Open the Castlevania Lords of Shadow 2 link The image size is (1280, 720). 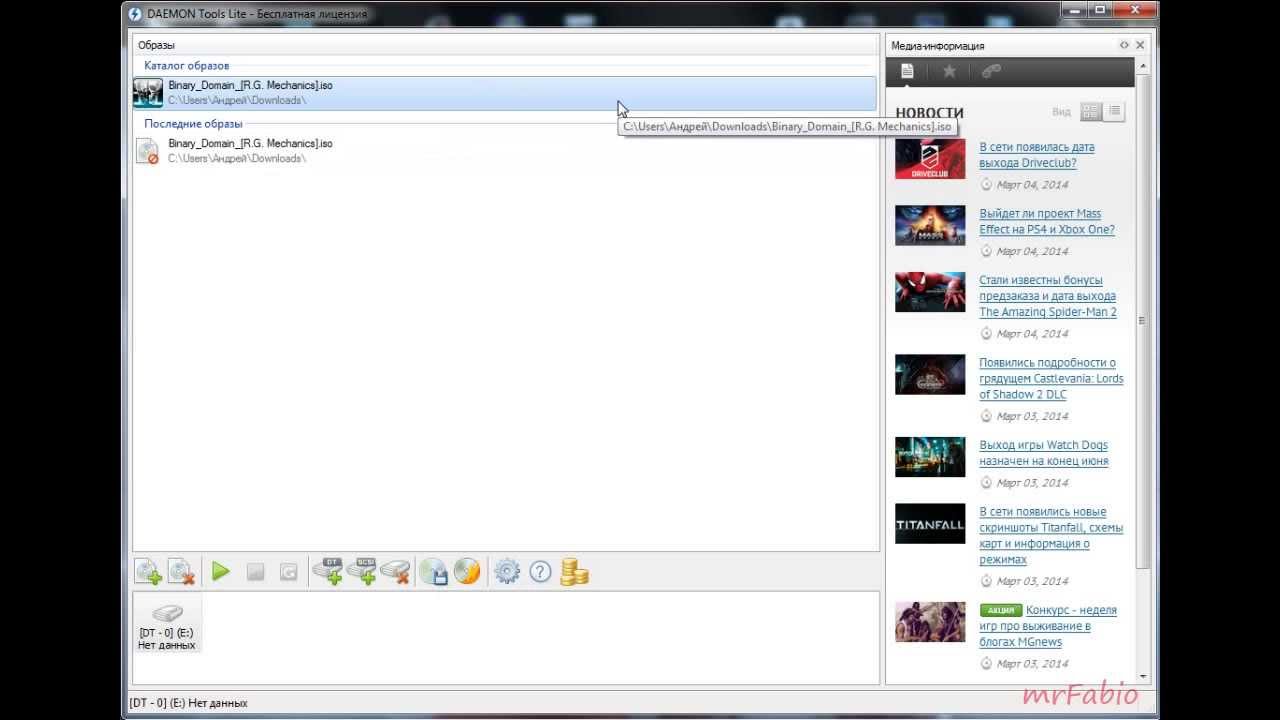[1051, 378]
